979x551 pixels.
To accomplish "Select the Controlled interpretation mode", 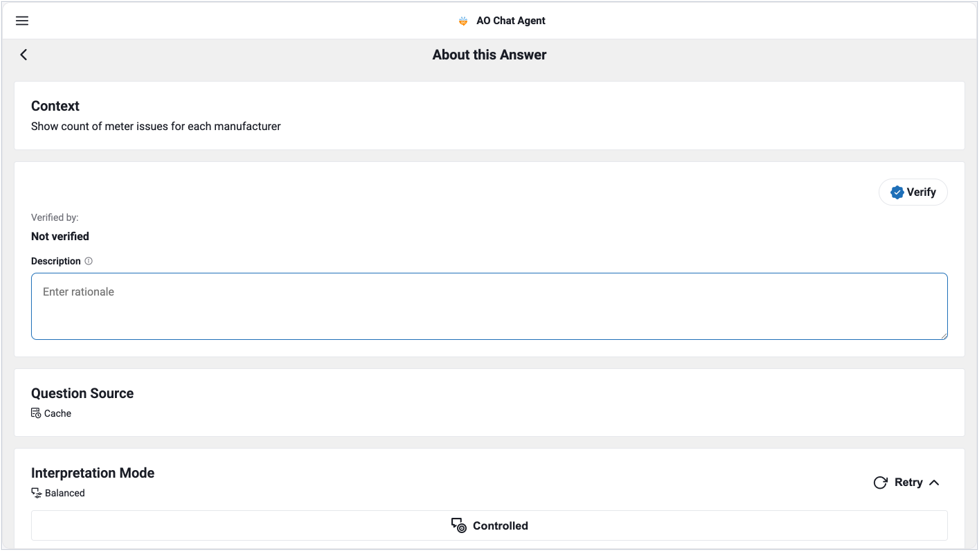I will click(x=490, y=525).
